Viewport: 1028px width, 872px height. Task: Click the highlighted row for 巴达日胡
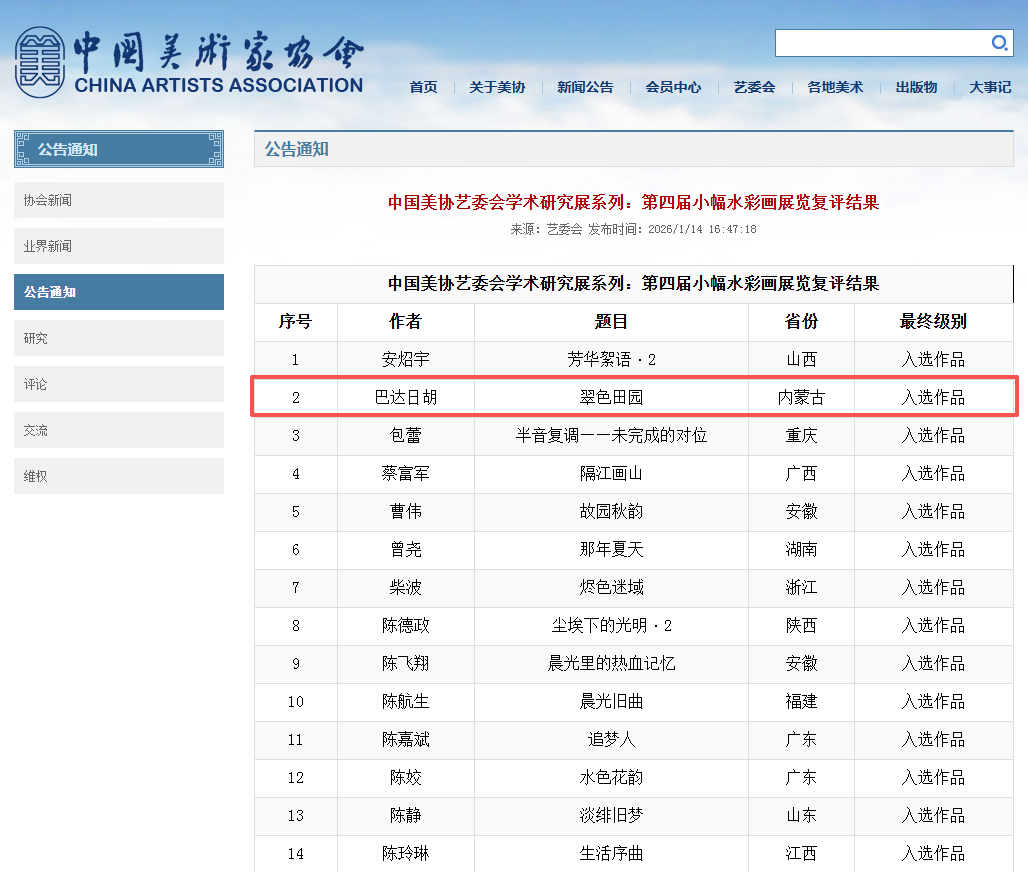[x=634, y=397]
